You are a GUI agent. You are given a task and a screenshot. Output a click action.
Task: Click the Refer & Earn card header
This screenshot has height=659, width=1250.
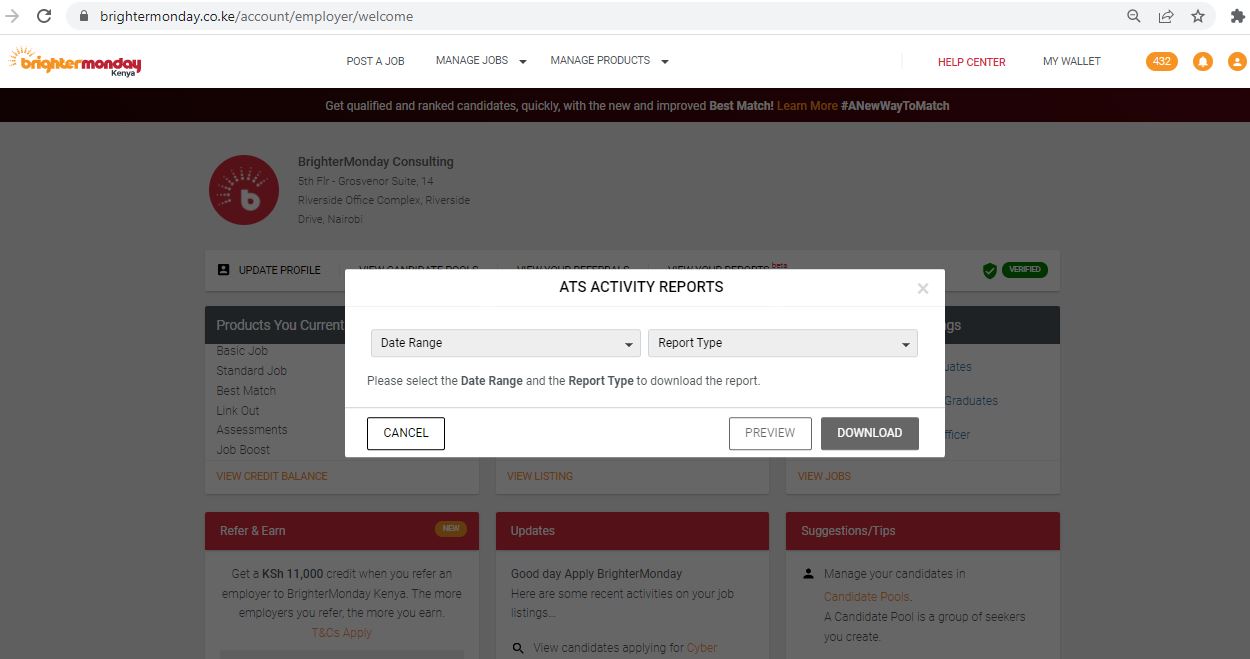(342, 531)
